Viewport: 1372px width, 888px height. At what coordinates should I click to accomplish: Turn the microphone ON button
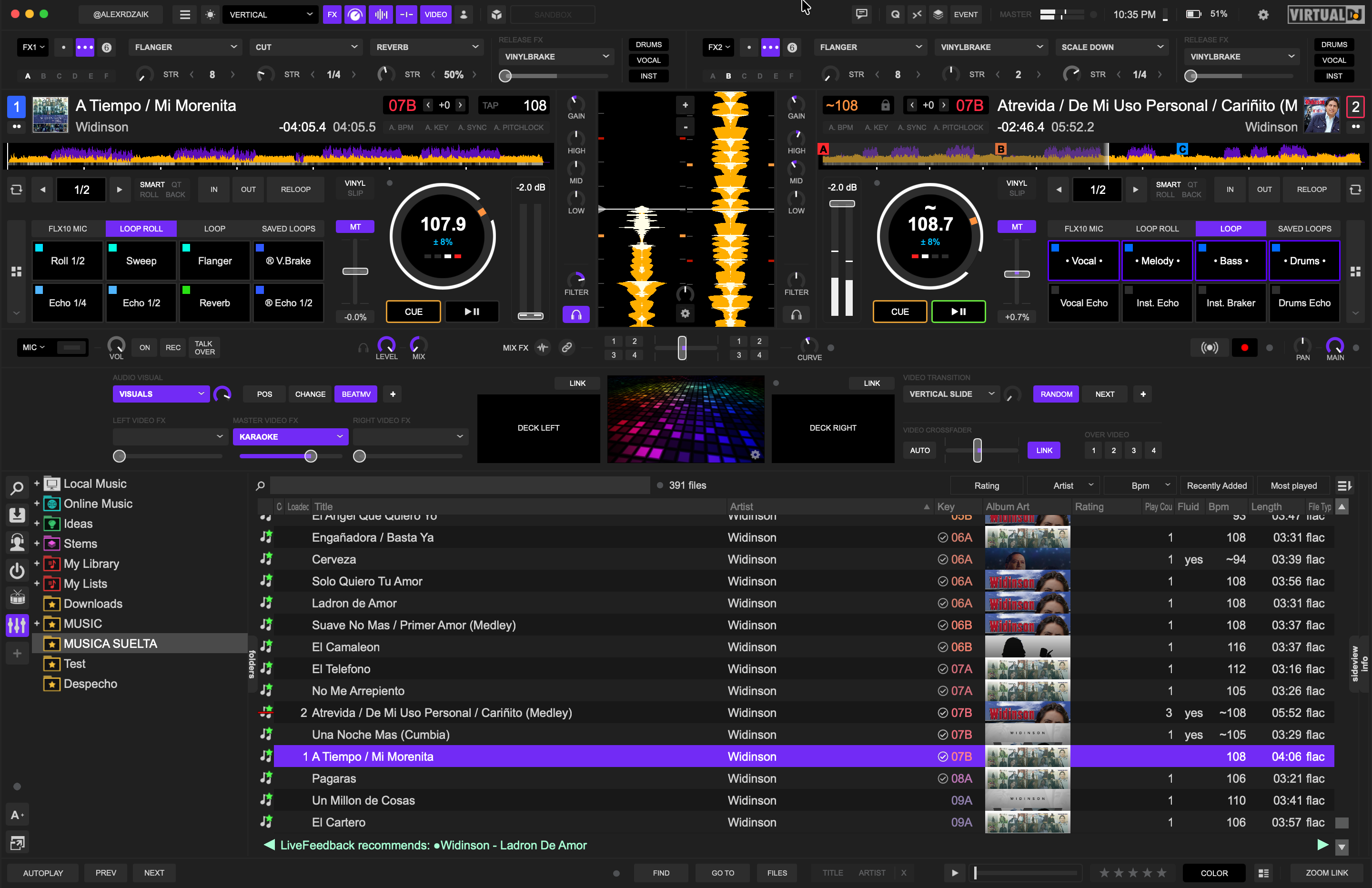coord(145,348)
